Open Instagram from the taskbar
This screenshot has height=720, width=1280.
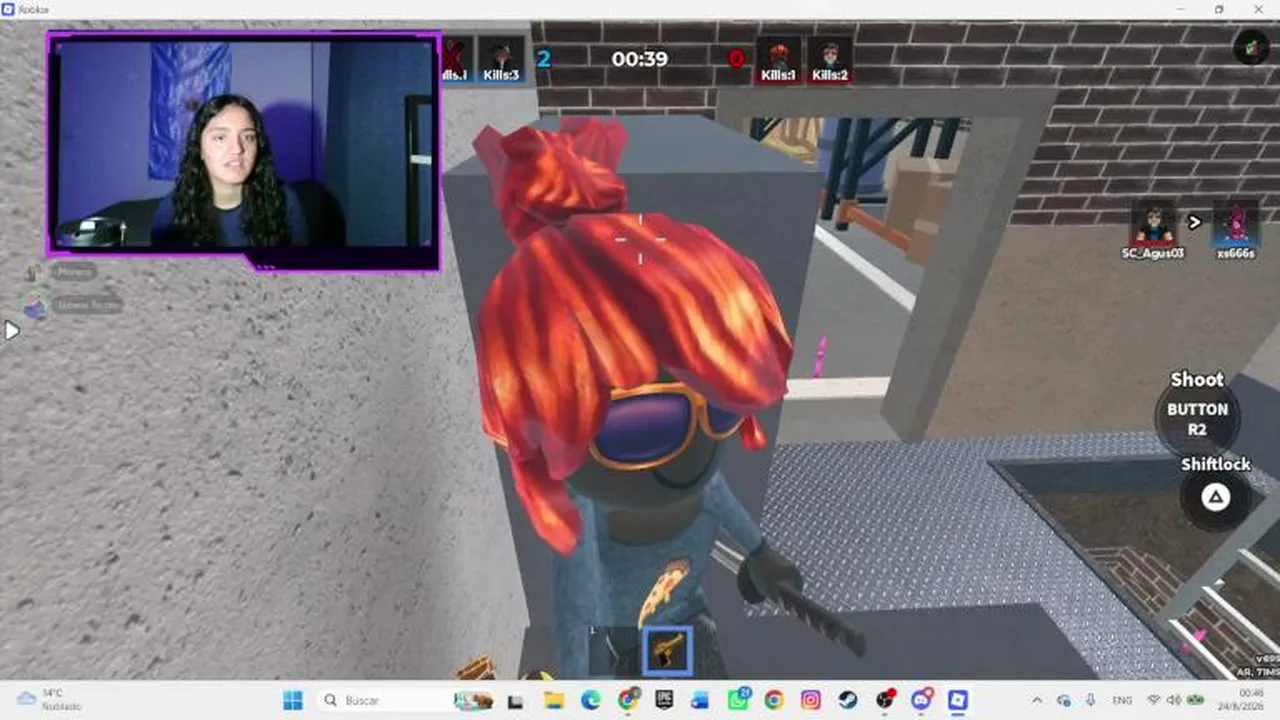coord(811,700)
